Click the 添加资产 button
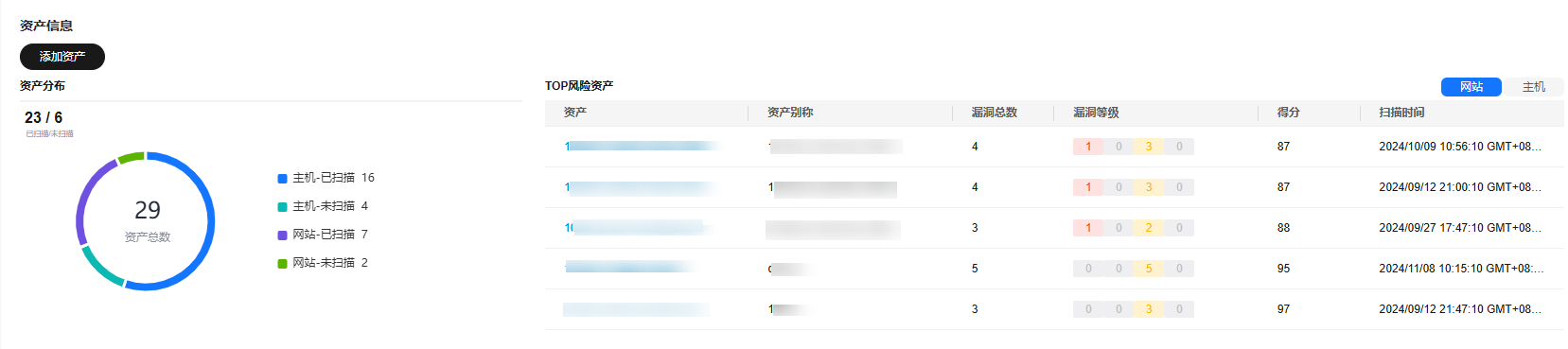Viewport: 1568px width, 349px height. pos(62,57)
